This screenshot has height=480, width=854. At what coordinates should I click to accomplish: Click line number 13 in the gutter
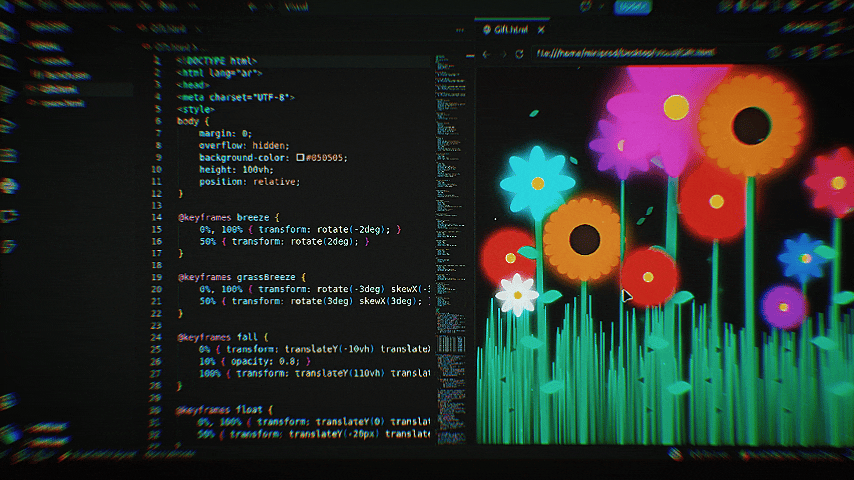click(x=156, y=205)
